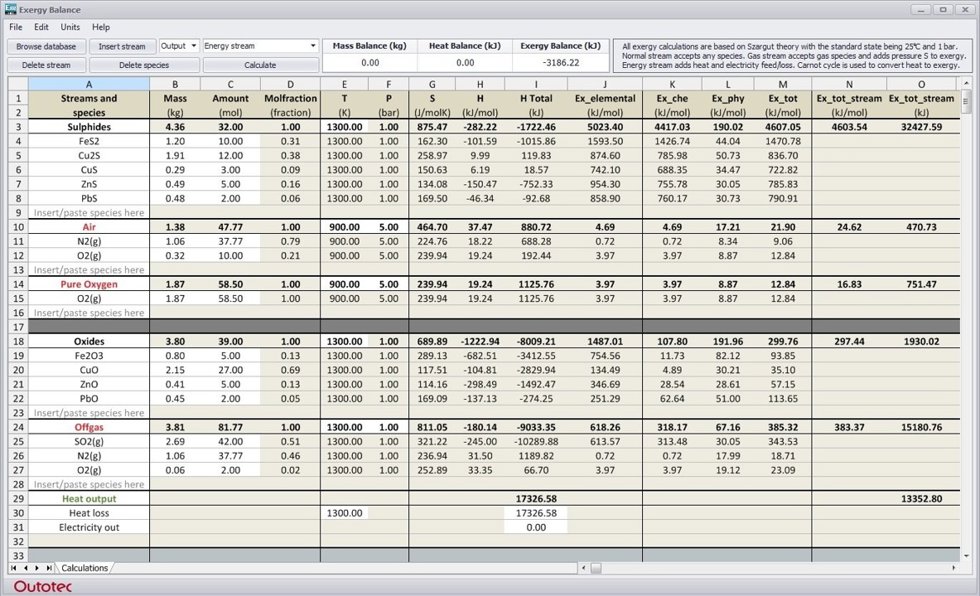This screenshot has height=596, width=980.
Task: Click the PbS species cell
Action: pyautogui.click(x=89, y=198)
